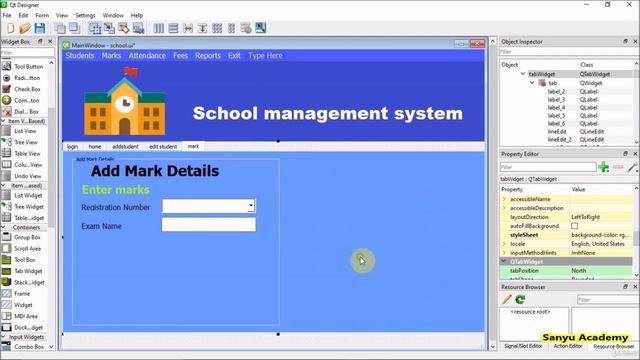Pick the Group Box widget in Widget Box
The height and width of the screenshot is (360, 640).
pos(22,237)
